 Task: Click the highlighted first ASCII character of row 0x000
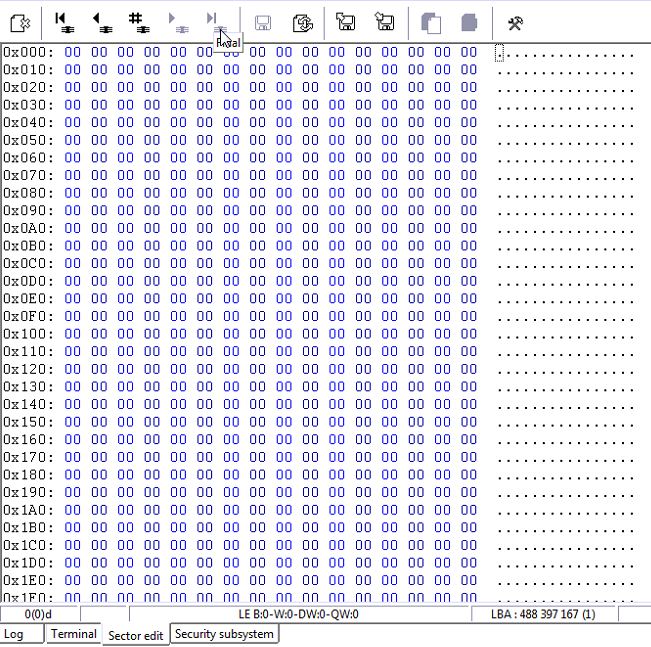pos(499,53)
